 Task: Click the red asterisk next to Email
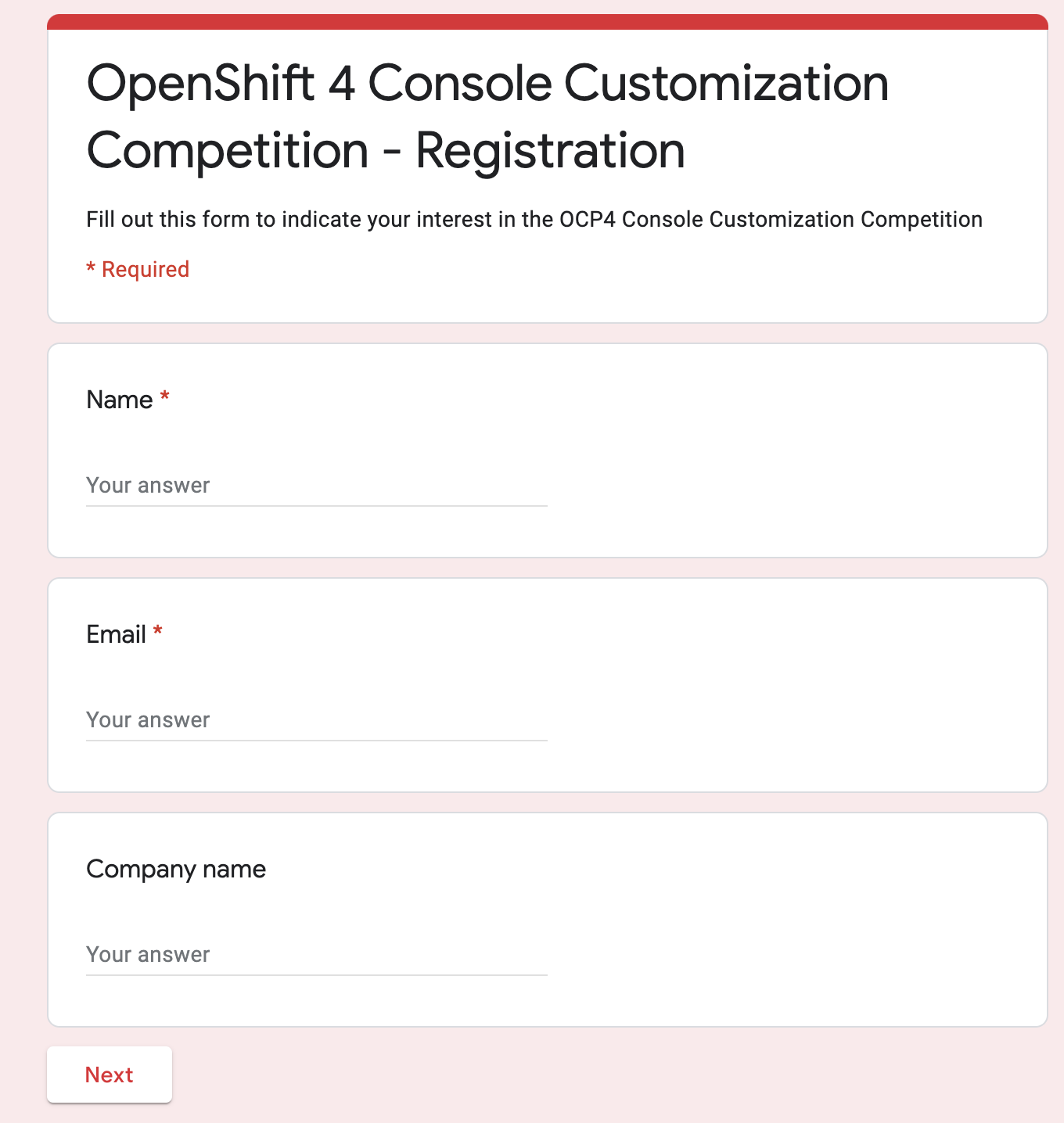tap(159, 630)
